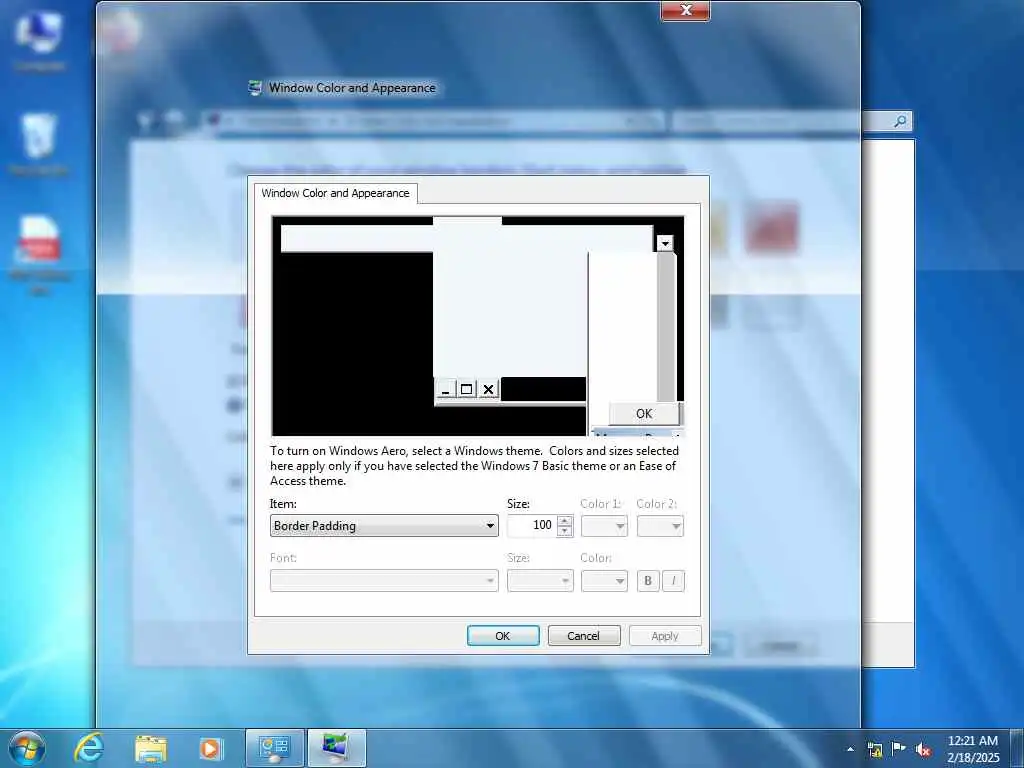Viewport: 1024px width, 768px height.
Task: Increase Border Padding size with up arrow
Action: 565,520
